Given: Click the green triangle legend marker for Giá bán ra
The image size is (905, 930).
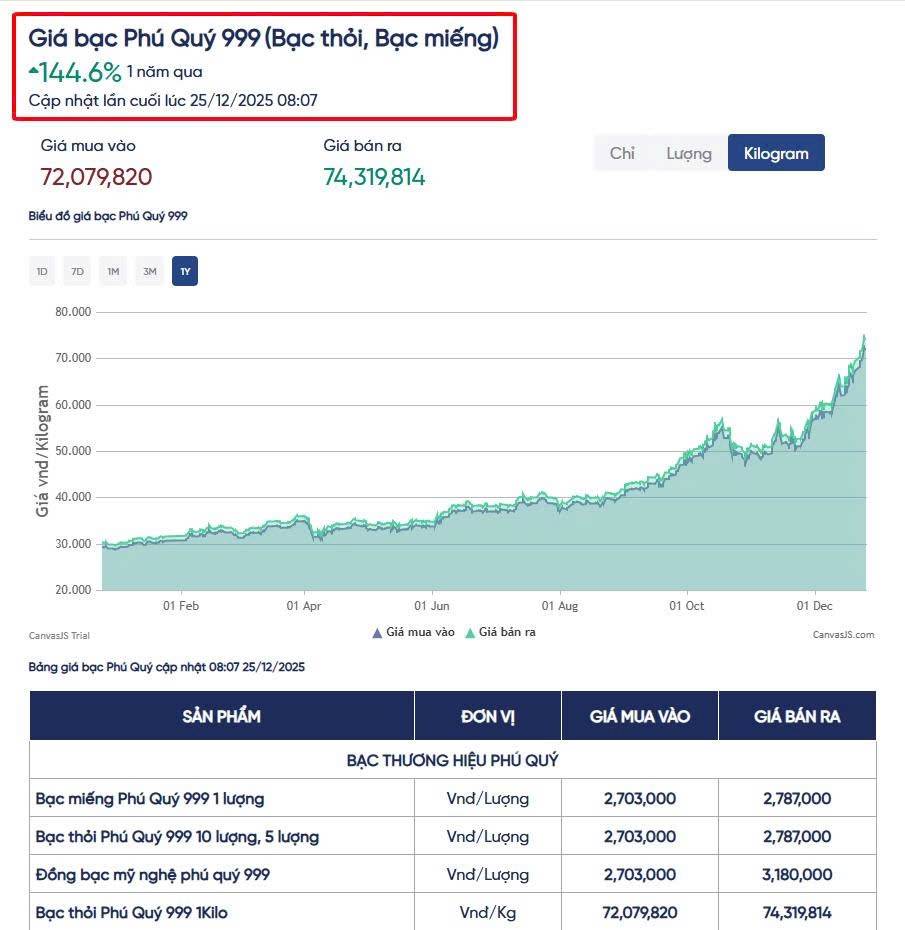Looking at the screenshot, I should [x=470, y=633].
